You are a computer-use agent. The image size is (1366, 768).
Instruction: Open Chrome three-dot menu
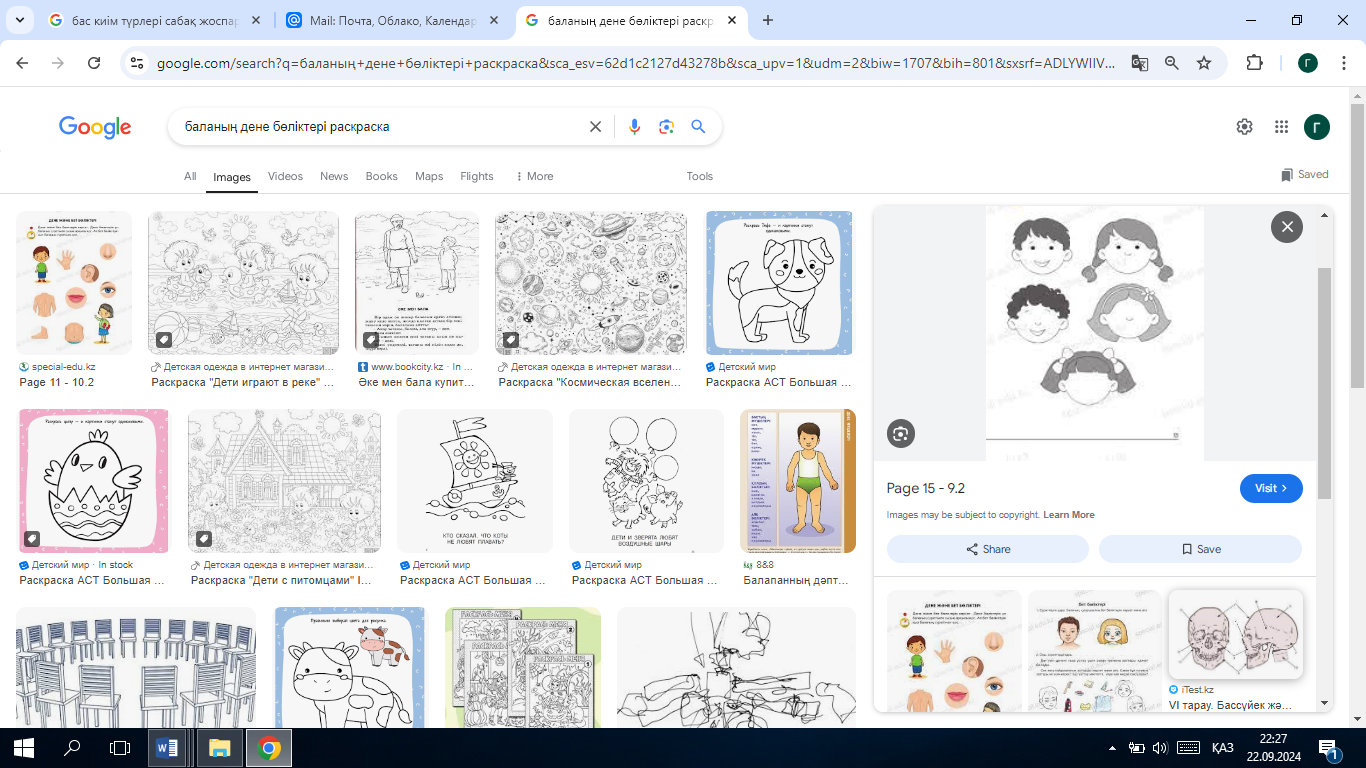[x=1343, y=63]
